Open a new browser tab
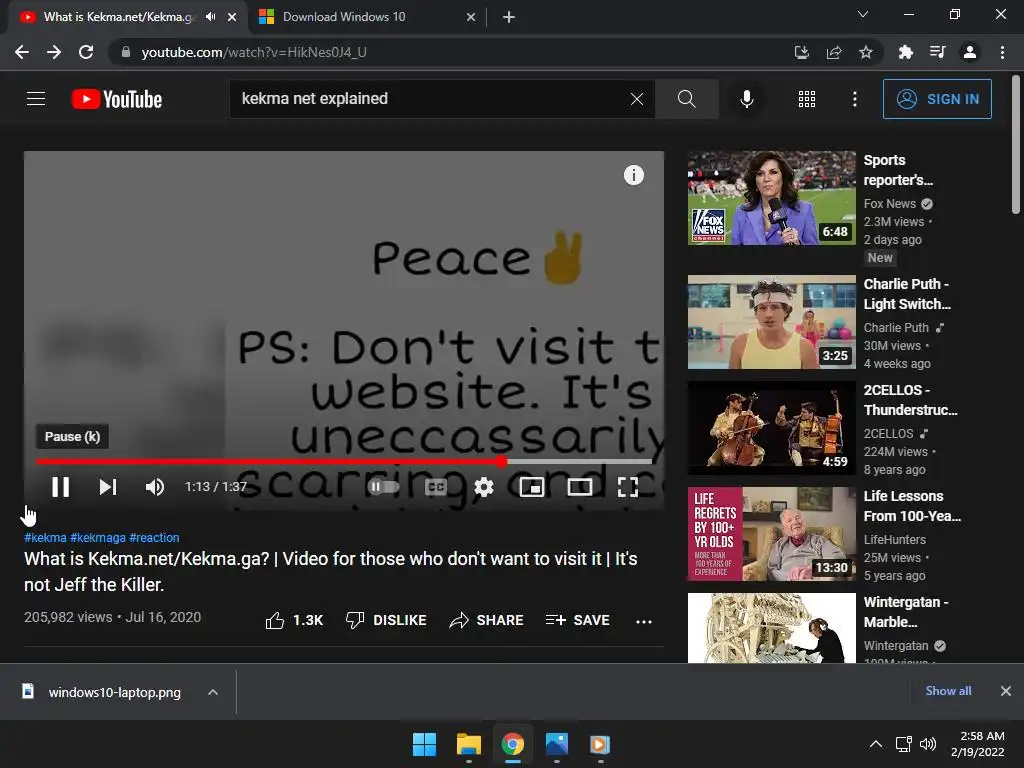Screen dimensions: 1024x768 509,17
